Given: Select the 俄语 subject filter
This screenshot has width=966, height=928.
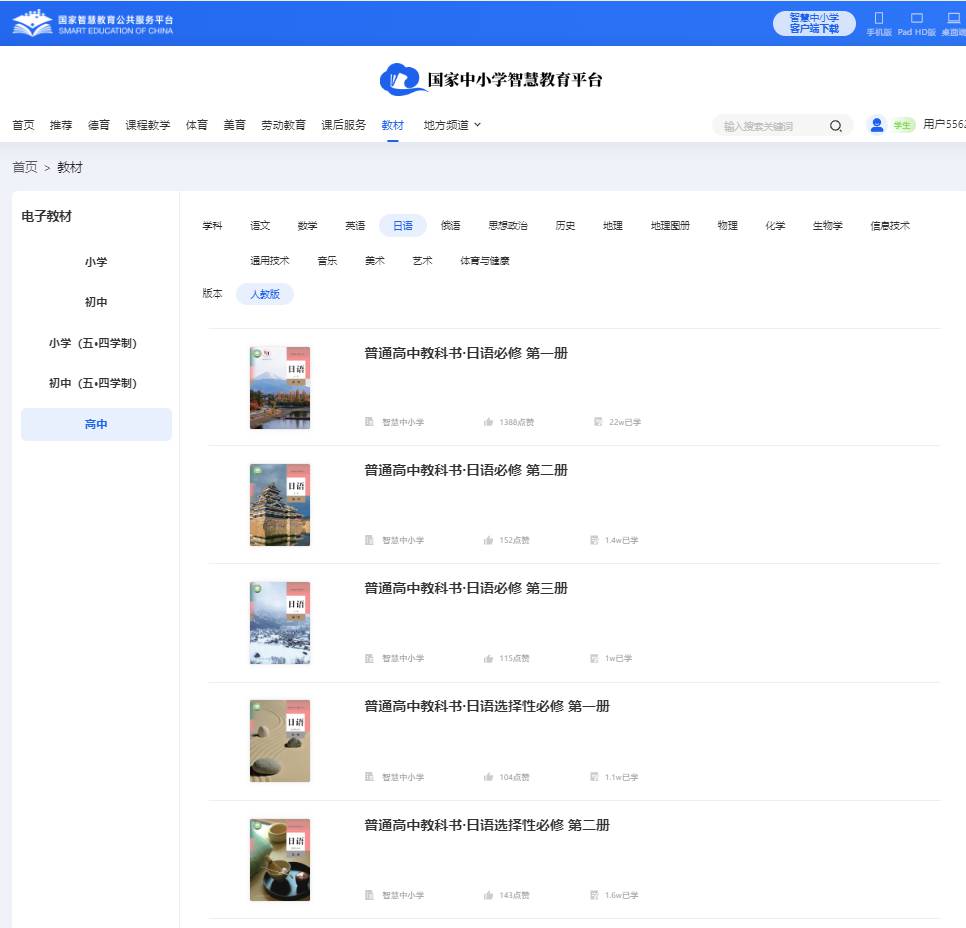Looking at the screenshot, I should point(451,225).
